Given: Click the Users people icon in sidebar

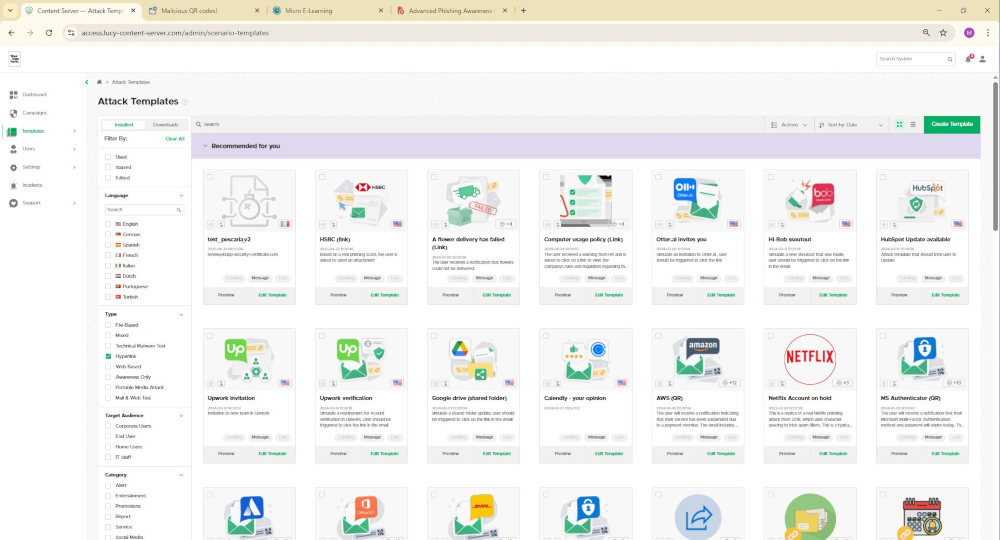Looking at the screenshot, I should (x=13, y=149).
